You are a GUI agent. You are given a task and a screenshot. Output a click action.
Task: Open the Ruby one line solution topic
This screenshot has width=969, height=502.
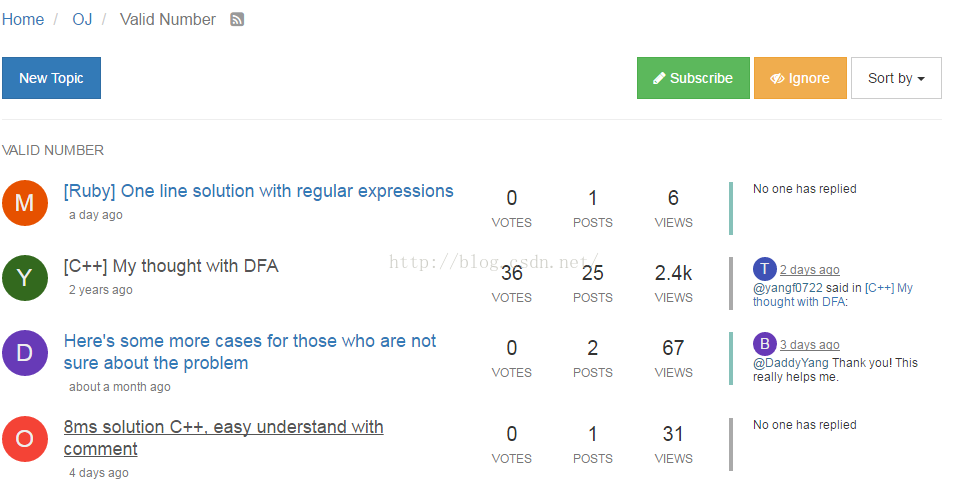[258, 191]
